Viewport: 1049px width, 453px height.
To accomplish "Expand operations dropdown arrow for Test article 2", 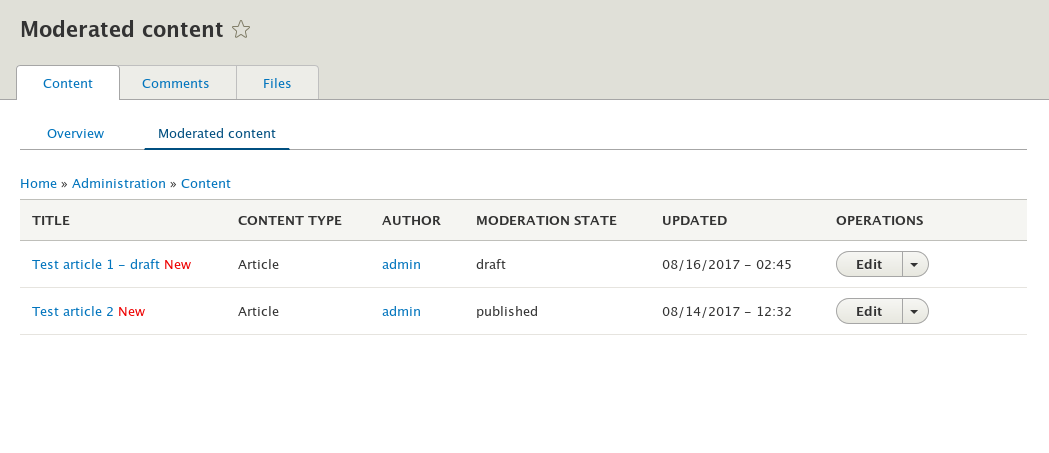I will coord(915,311).
